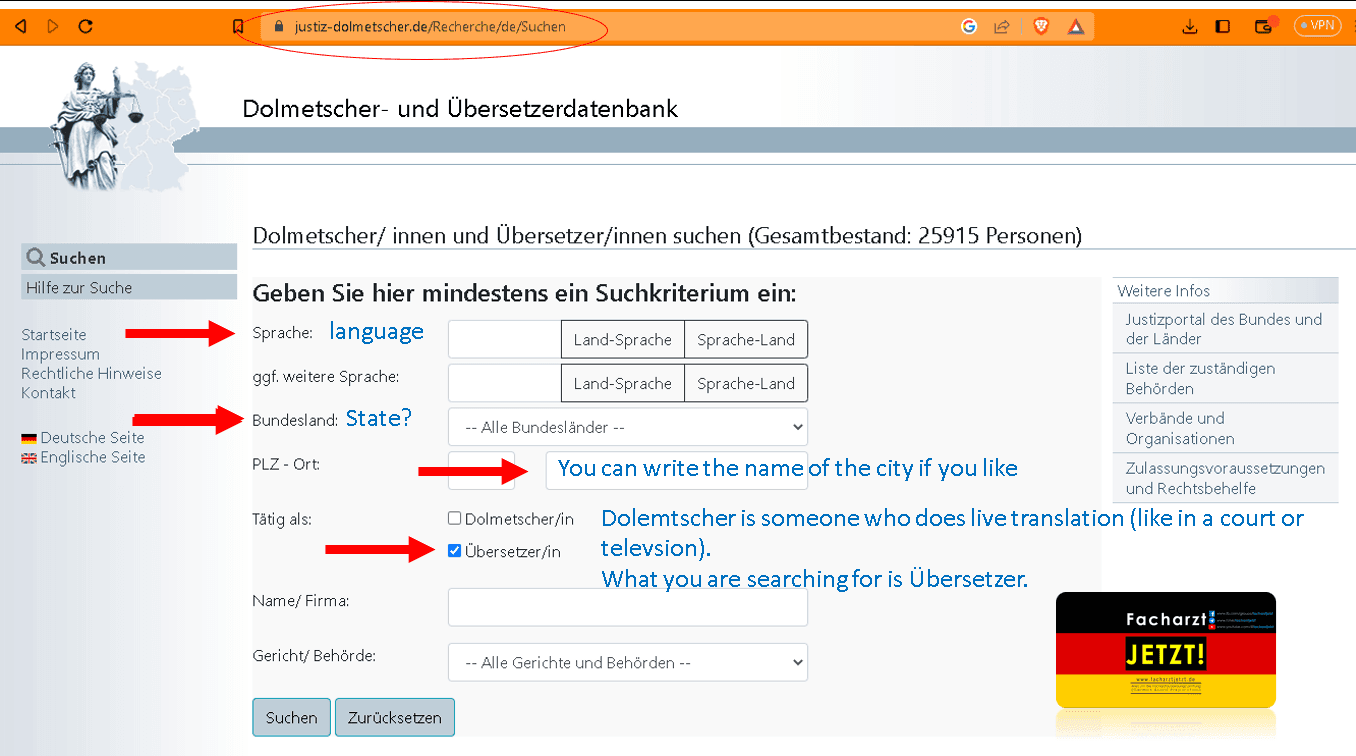The image size is (1356, 756).
Task: Reload the page with the refresh icon
Action: pyautogui.click(x=85, y=27)
